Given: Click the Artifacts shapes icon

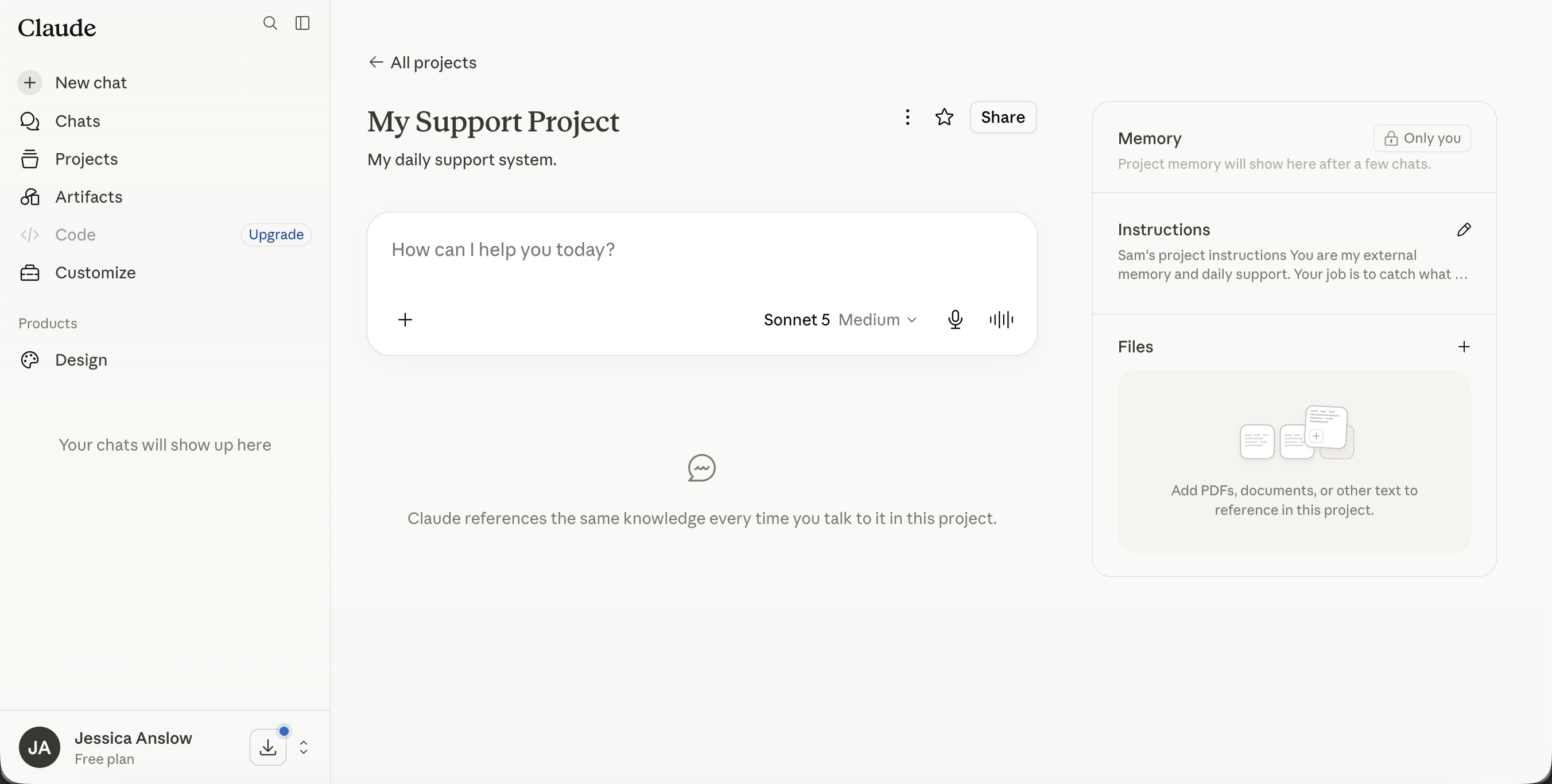Looking at the screenshot, I should pyautogui.click(x=29, y=197).
